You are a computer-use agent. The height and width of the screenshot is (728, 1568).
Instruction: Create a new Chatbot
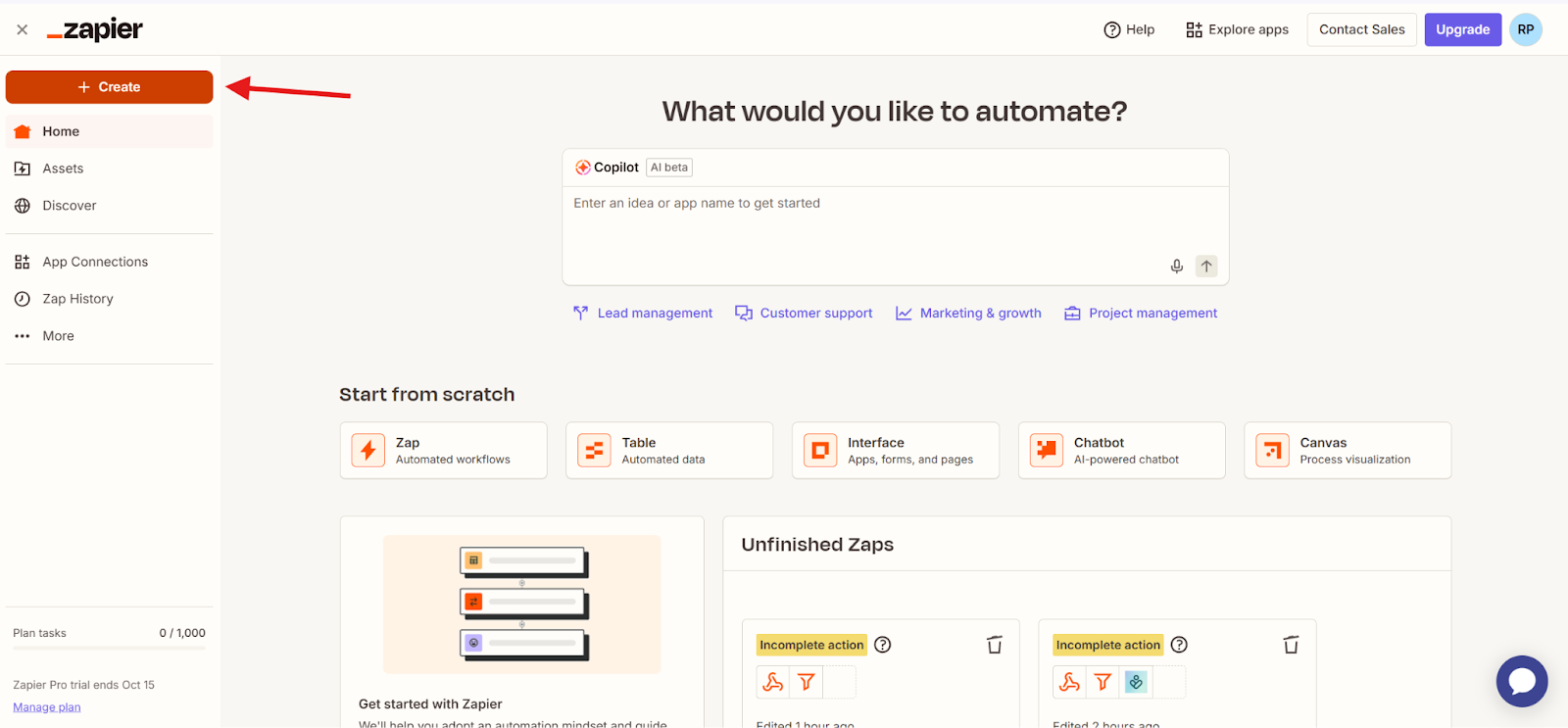pyautogui.click(x=1122, y=451)
